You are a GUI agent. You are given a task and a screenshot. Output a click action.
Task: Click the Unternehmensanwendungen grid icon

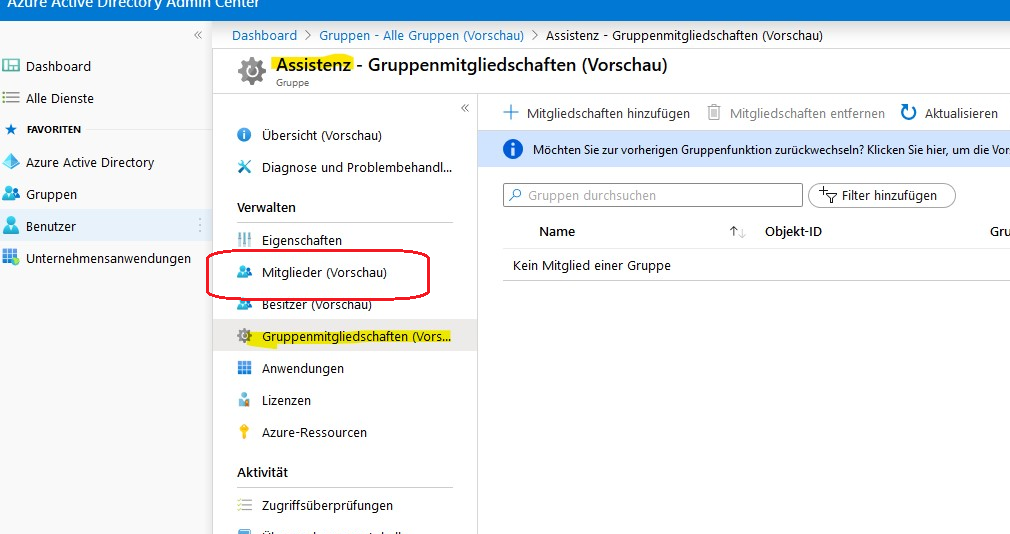[x=11, y=258]
